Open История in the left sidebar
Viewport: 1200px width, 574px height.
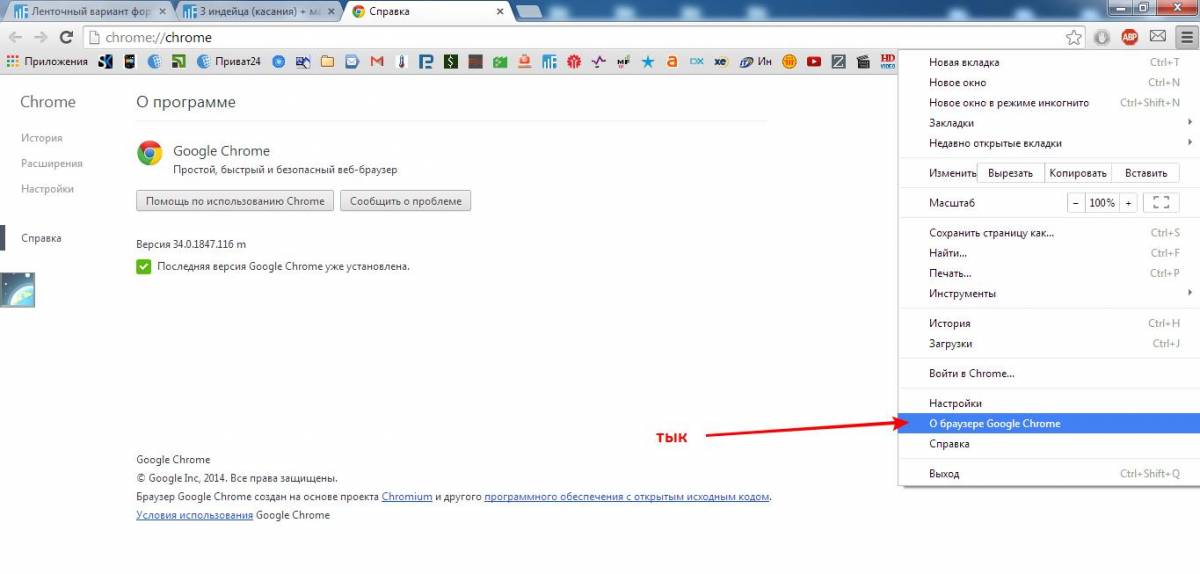(42, 138)
